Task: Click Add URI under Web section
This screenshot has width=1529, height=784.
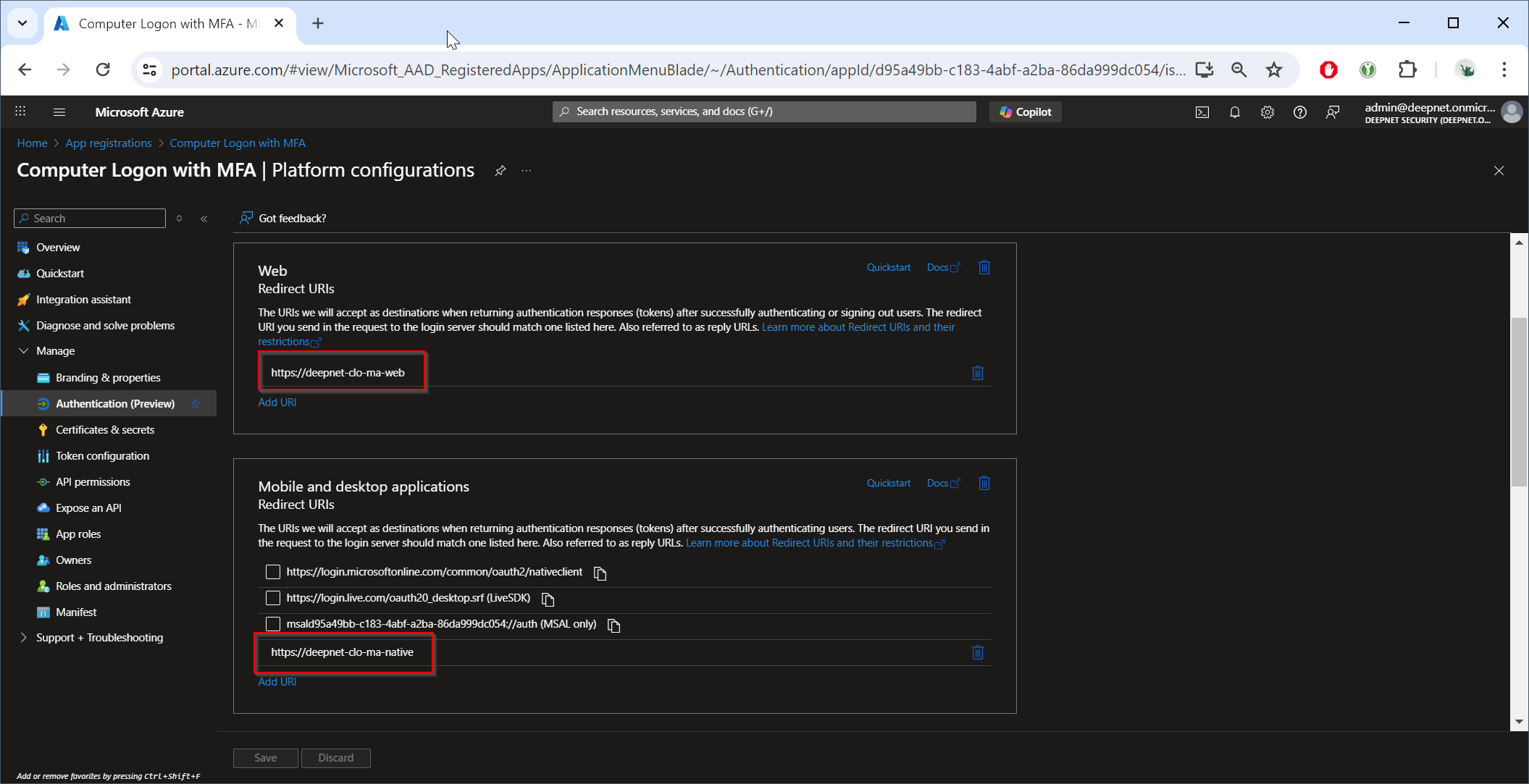Action: [x=277, y=402]
